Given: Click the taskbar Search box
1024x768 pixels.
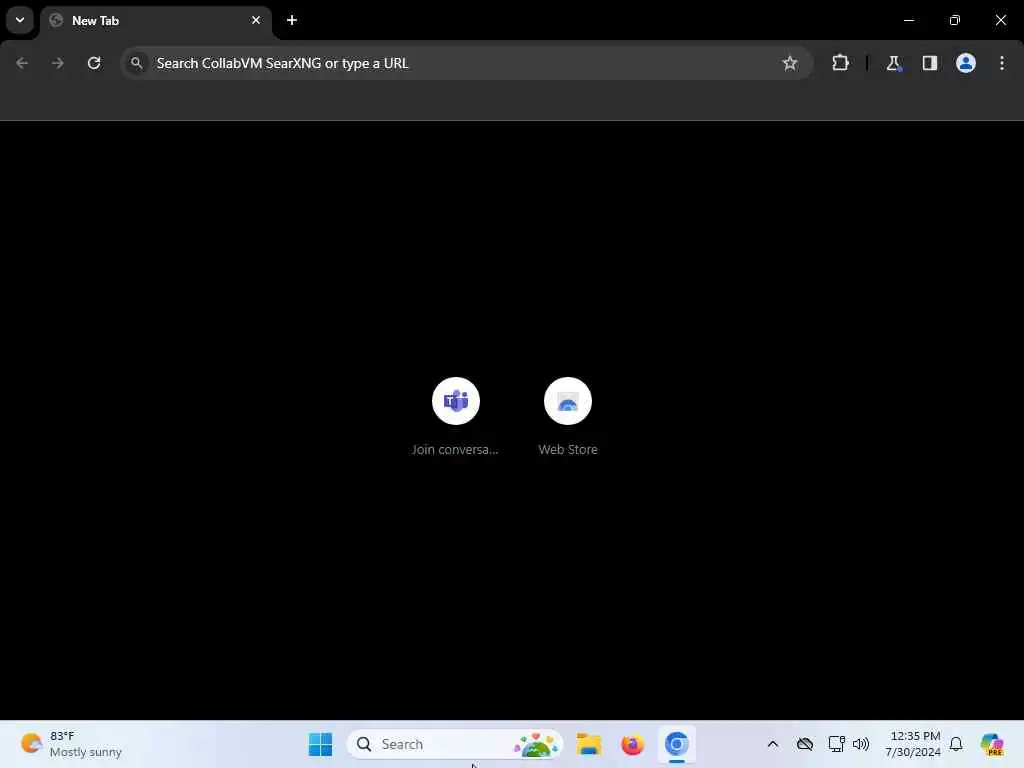Looking at the screenshot, I should click(455, 744).
